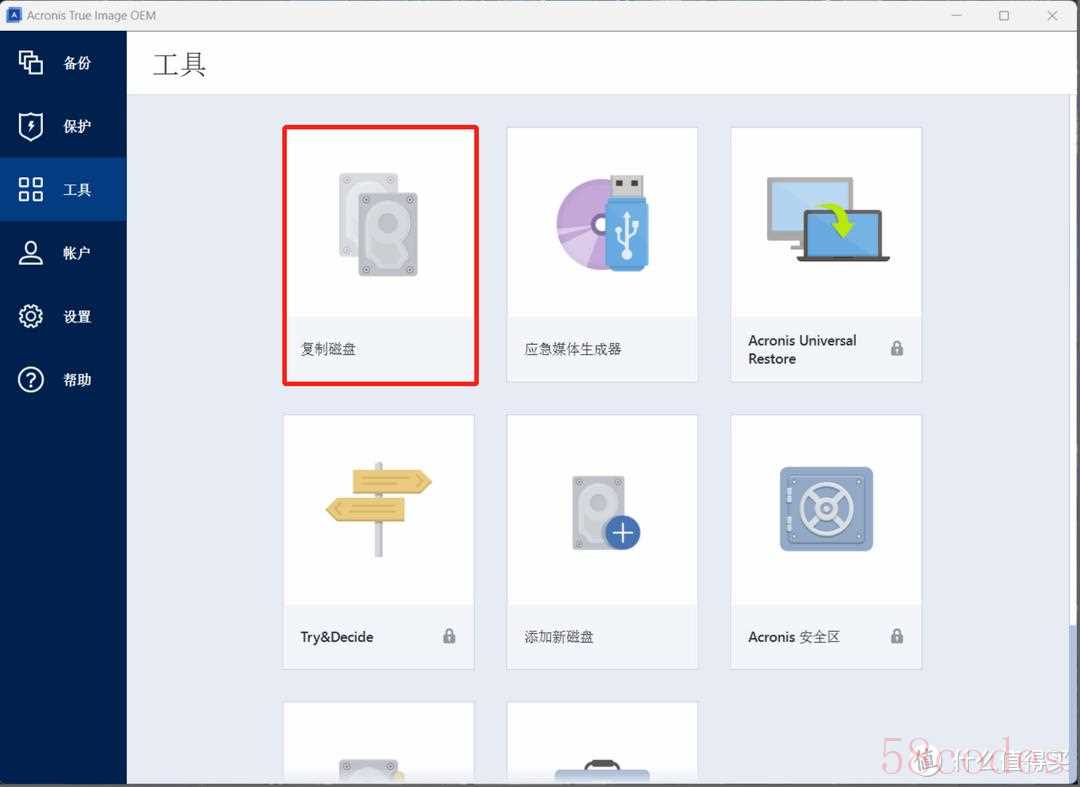
Task: Maximize the Acronis True Image window
Action: click(x=1004, y=15)
